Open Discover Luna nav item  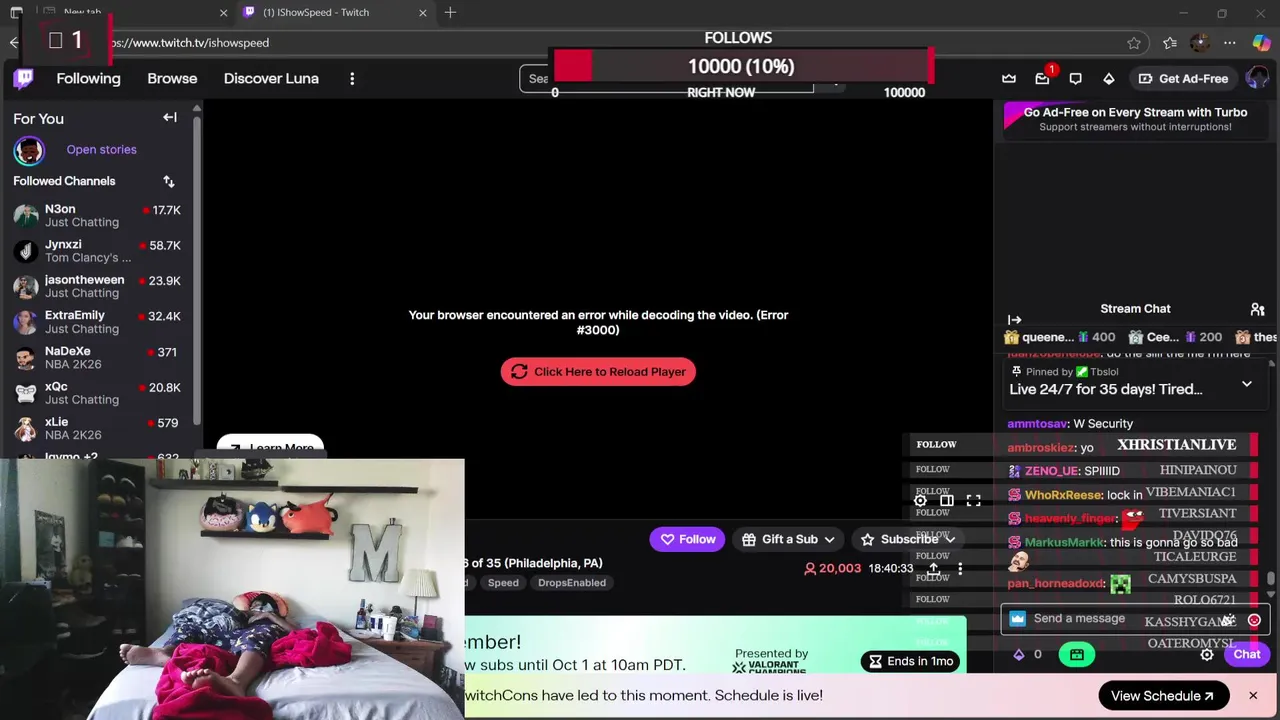pyautogui.click(x=271, y=78)
